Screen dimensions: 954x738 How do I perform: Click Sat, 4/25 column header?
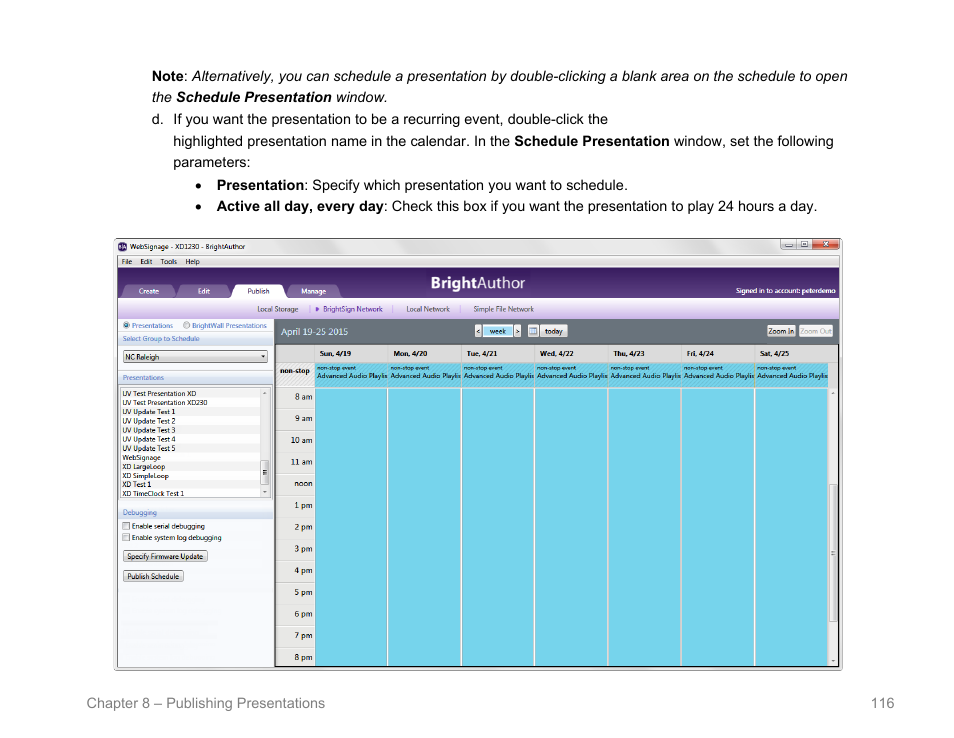pos(791,353)
